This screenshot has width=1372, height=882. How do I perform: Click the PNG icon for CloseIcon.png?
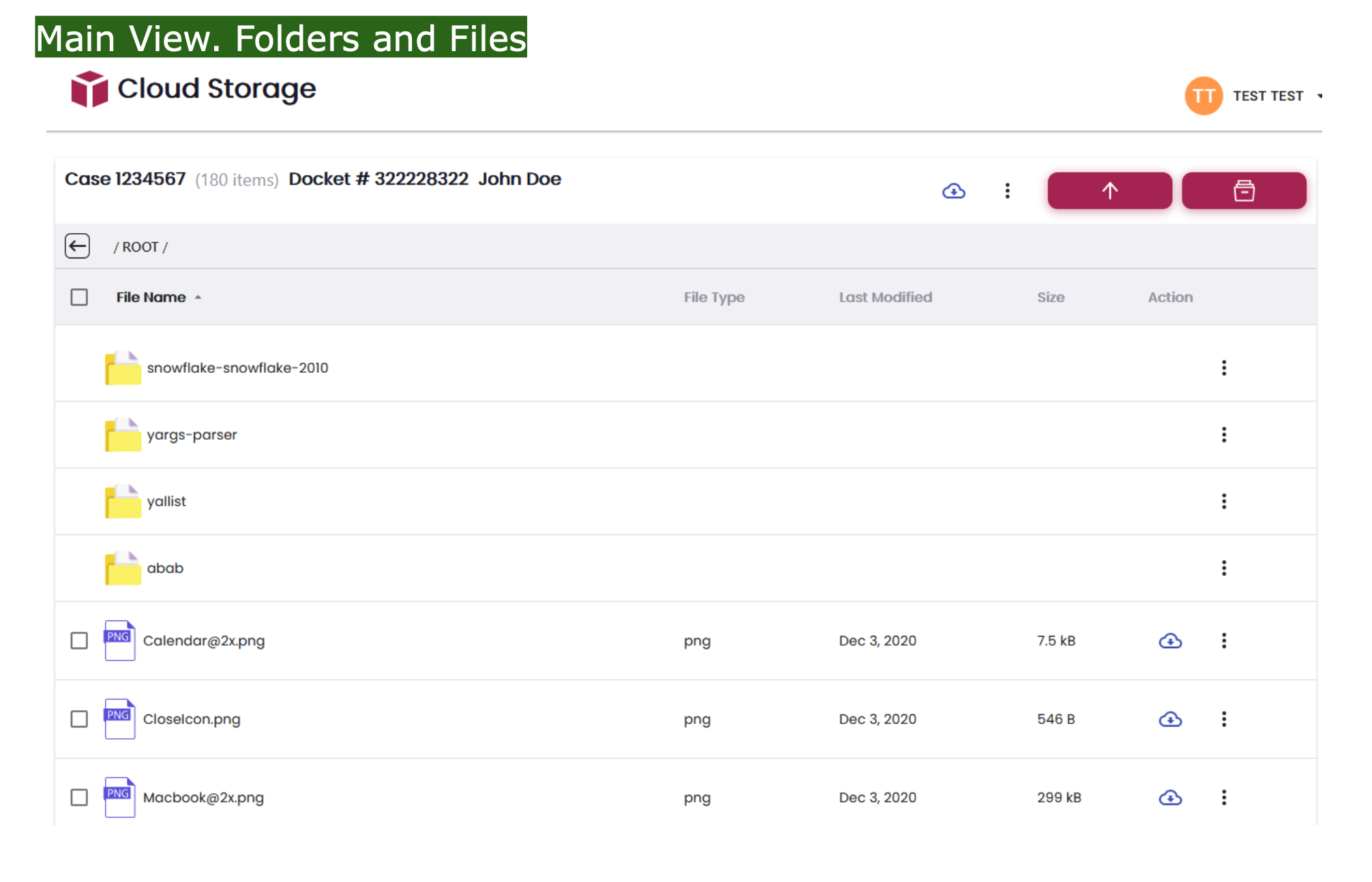119,718
